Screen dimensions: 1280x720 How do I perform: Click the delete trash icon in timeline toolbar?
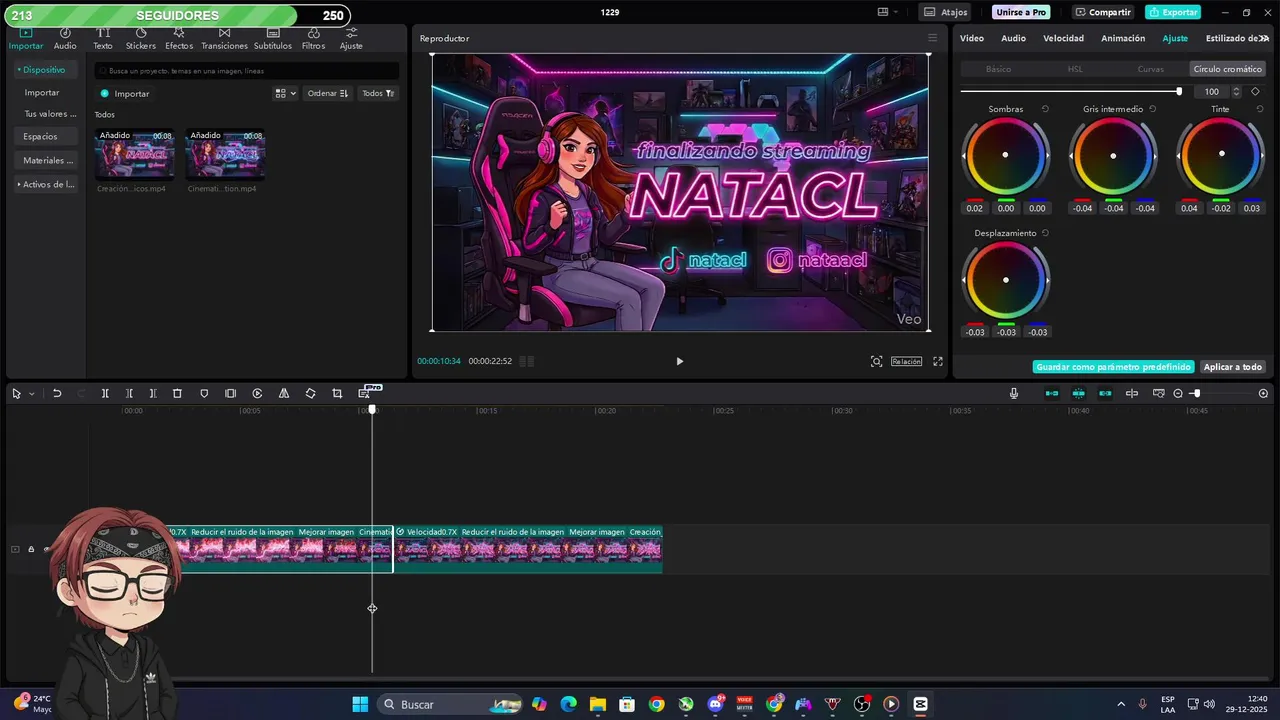point(177,394)
